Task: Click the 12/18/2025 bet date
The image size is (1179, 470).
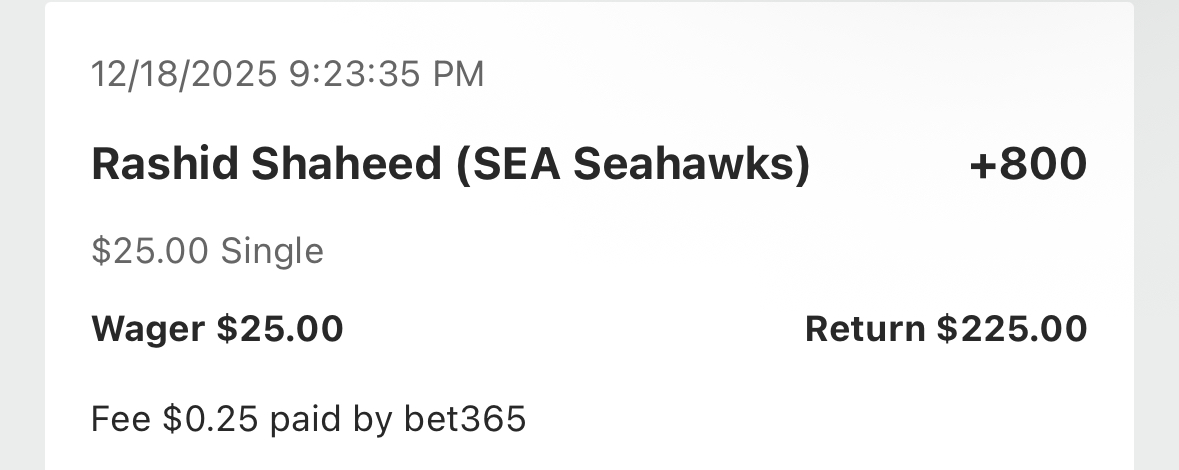Action: [182, 74]
